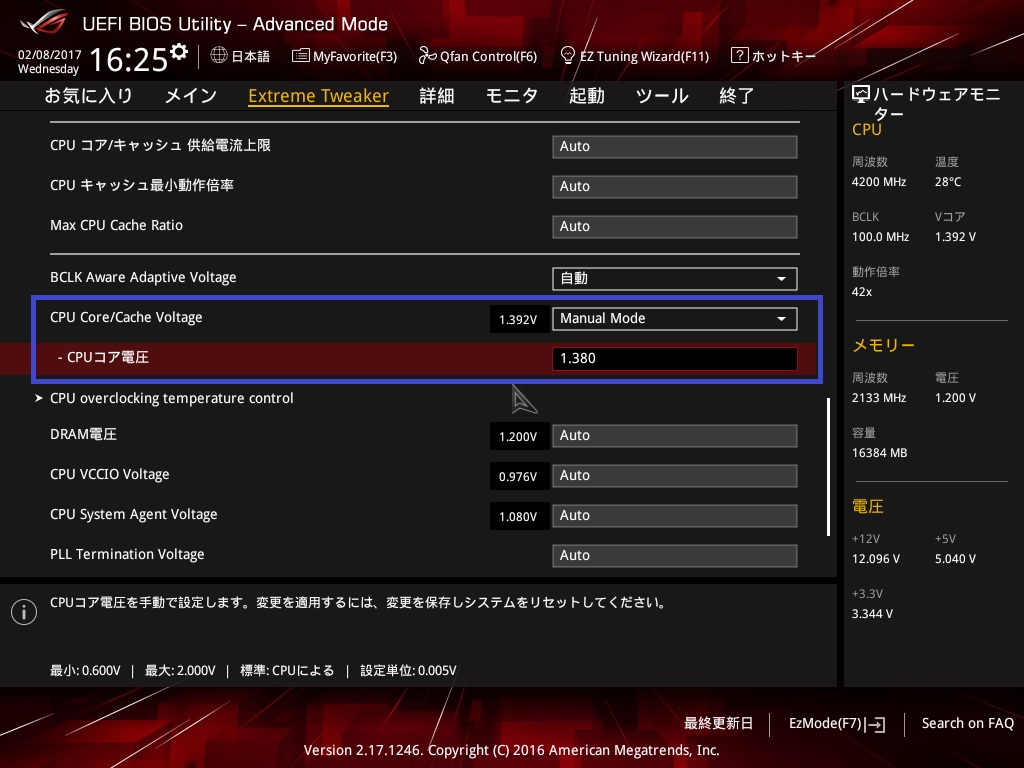Click the 2133 MHz memory frequency value
Image resolution: width=1024 pixels, height=768 pixels.
click(879, 398)
